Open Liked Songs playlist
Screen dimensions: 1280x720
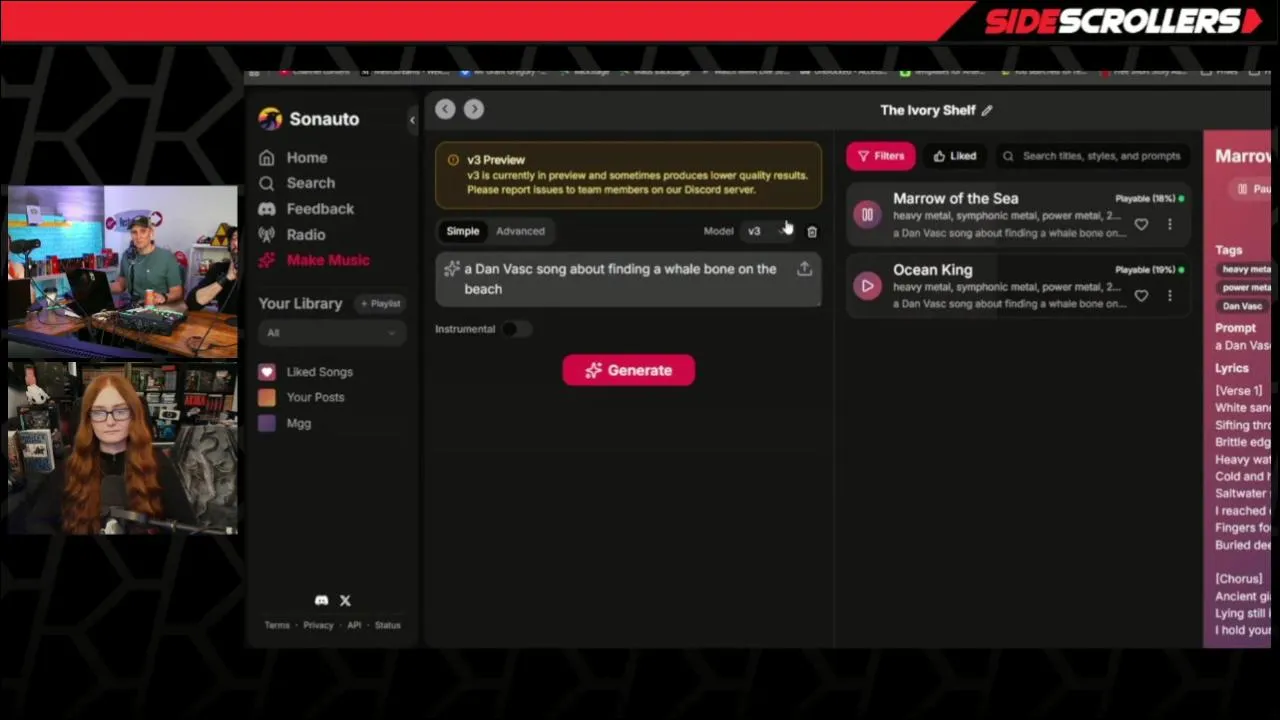319,372
